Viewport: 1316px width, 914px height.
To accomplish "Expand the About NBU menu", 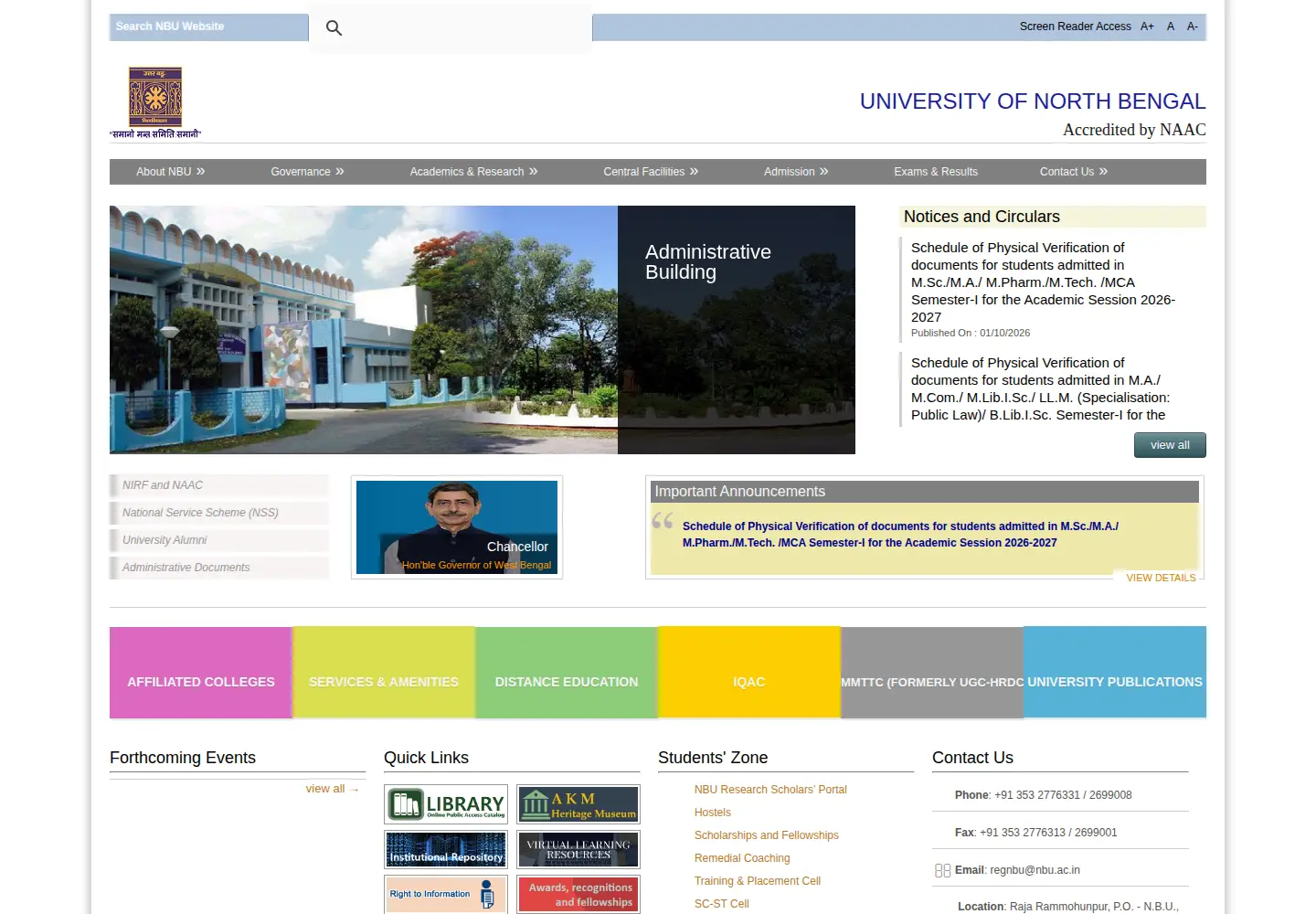I will tap(171, 172).
